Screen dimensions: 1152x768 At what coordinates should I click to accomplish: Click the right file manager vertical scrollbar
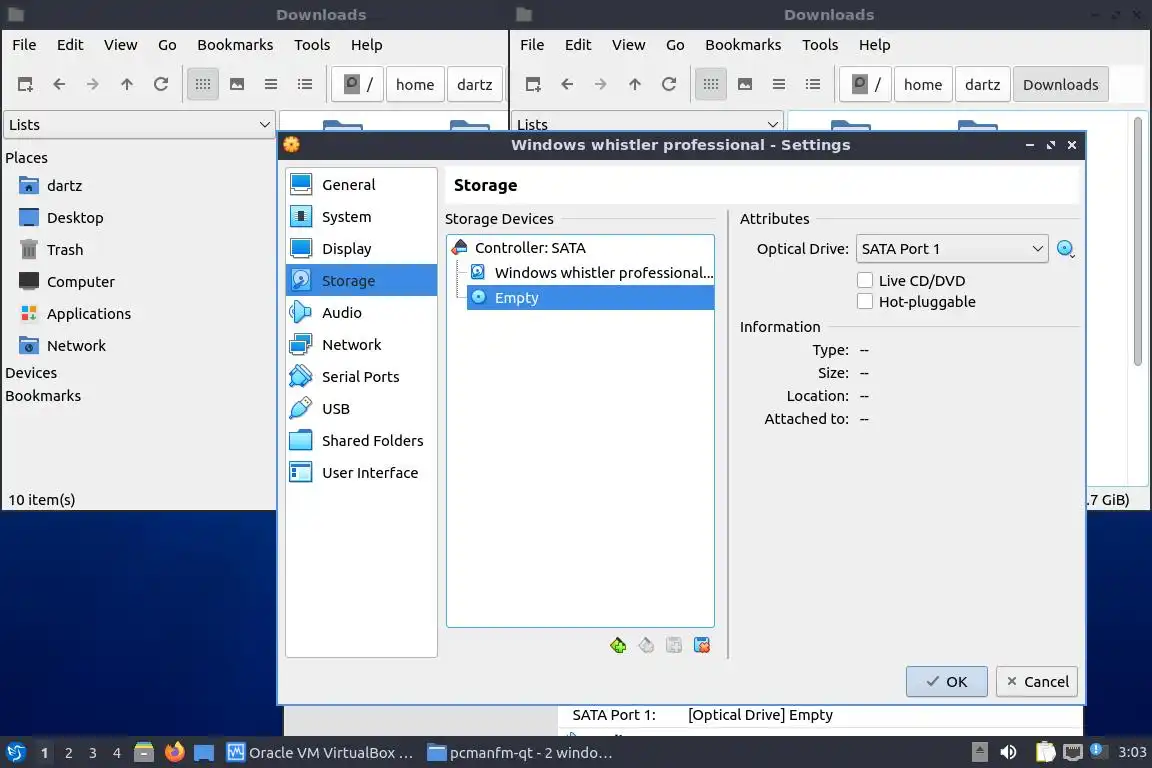[1138, 243]
